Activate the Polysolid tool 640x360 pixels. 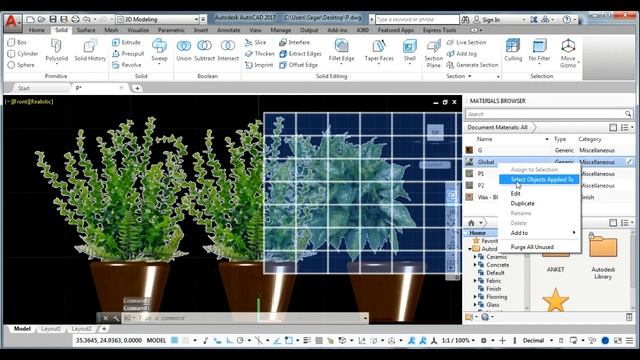pyautogui.click(x=56, y=51)
